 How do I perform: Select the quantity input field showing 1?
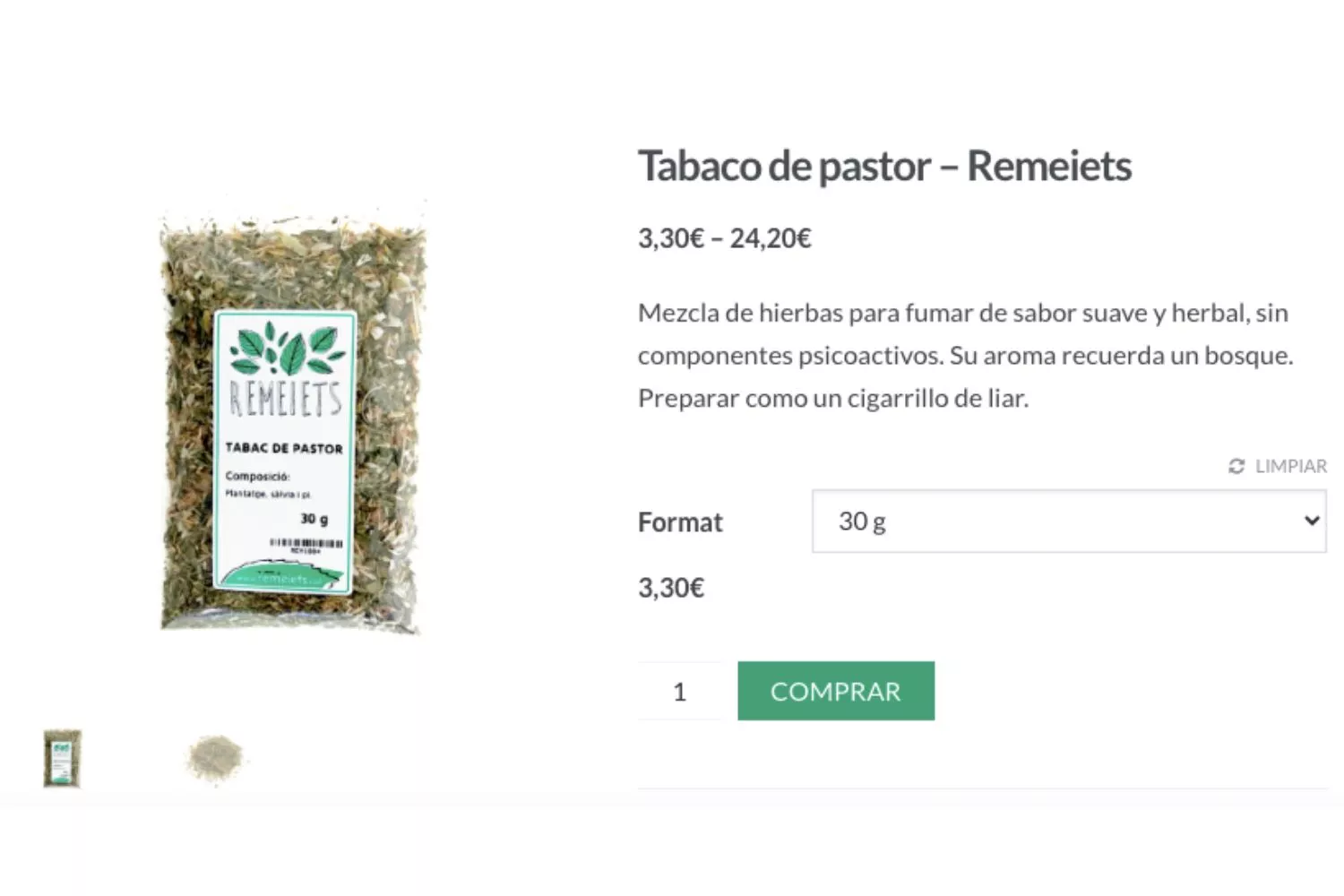pyautogui.click(x=679, y=691)
